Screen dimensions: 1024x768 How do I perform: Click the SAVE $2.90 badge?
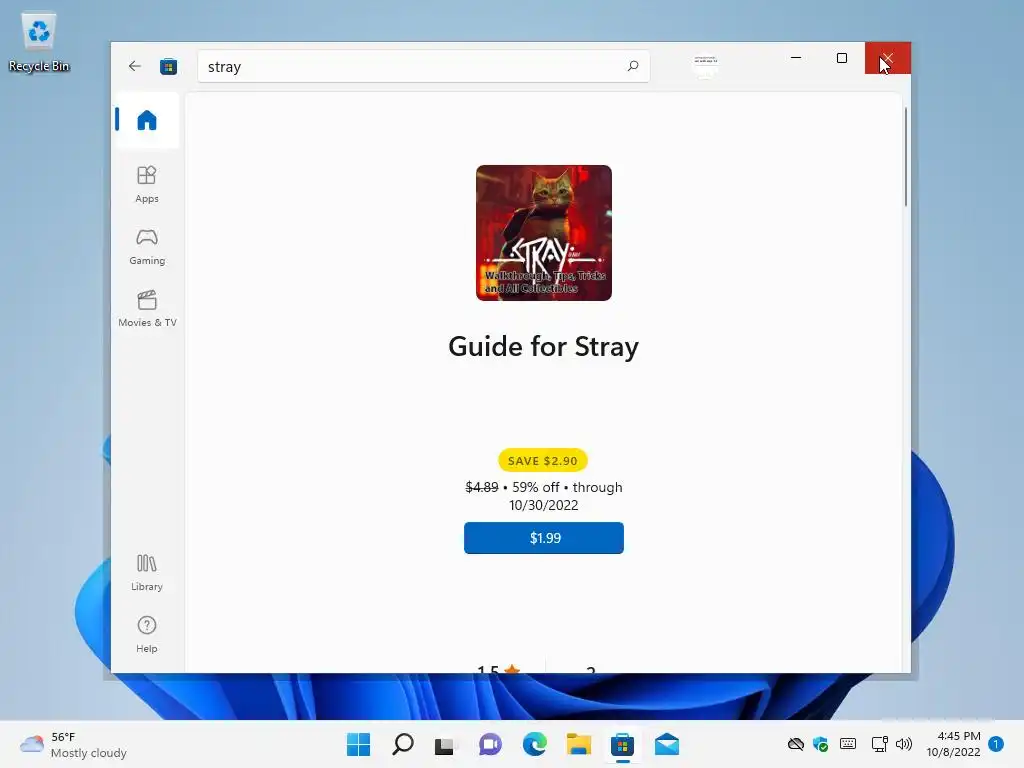pos(543,460)
